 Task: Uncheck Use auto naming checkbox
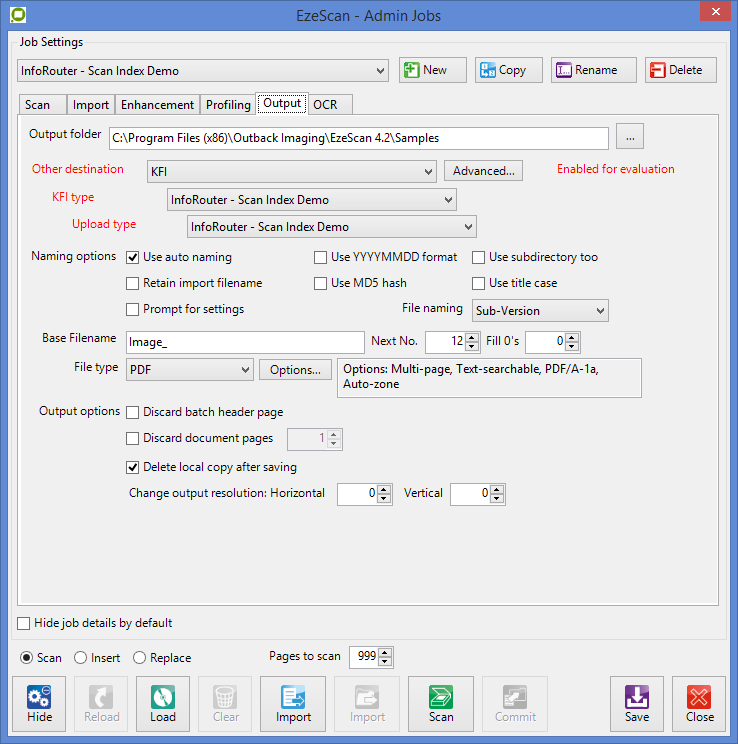click(x=133, y=257)
